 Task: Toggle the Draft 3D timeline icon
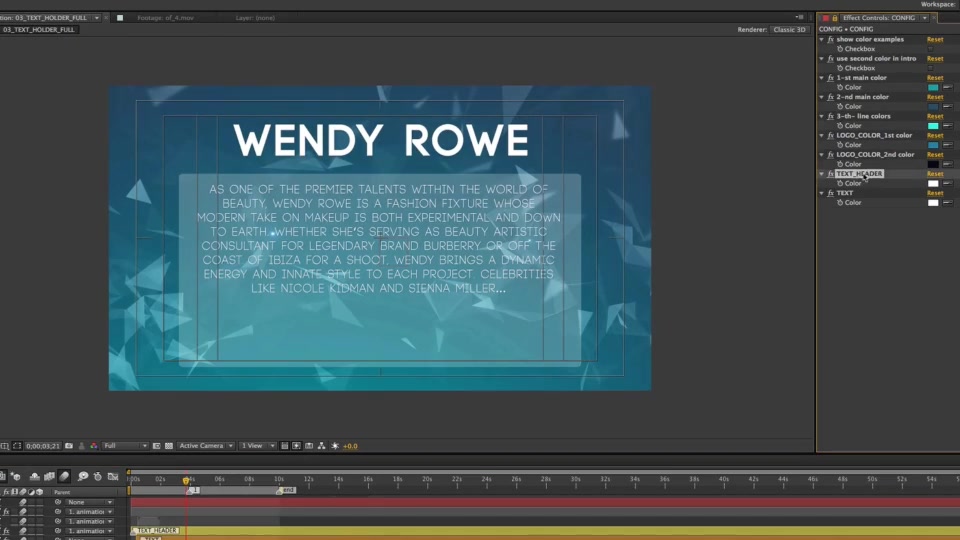click(x=15, y=476)
